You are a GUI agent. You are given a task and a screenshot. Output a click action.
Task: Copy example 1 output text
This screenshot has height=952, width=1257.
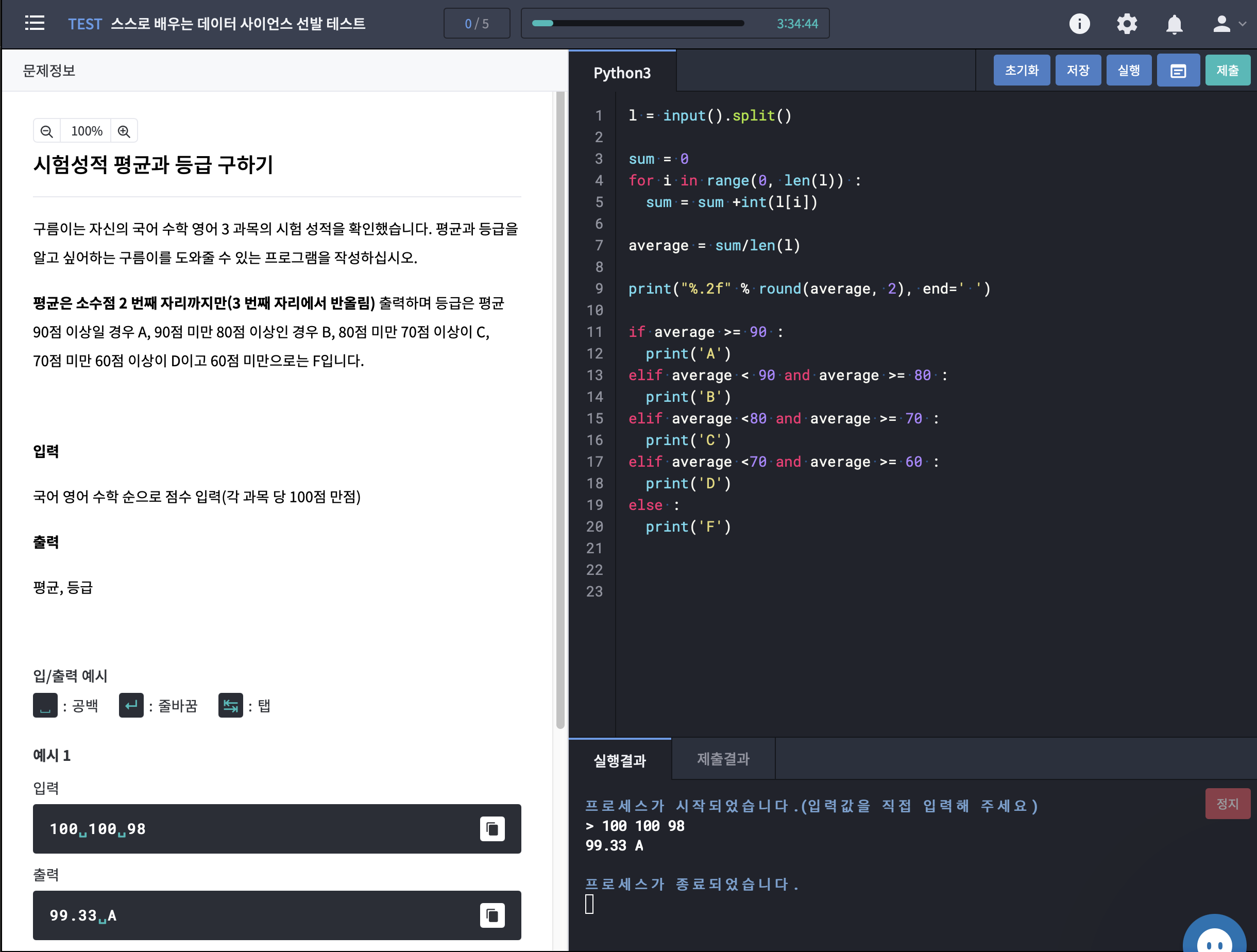491,915
